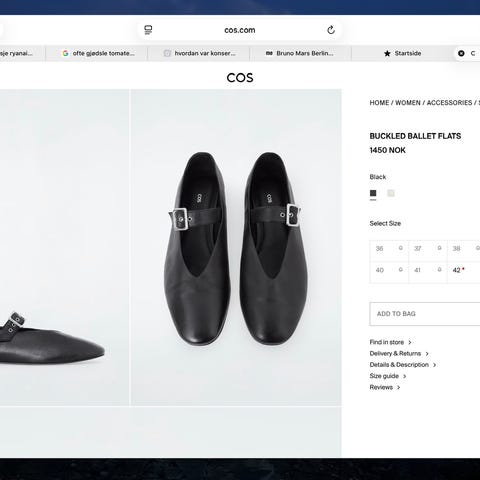480x480 pixels.
Task: Click the ADD TO BAG button
Action: tap(425, 314)
